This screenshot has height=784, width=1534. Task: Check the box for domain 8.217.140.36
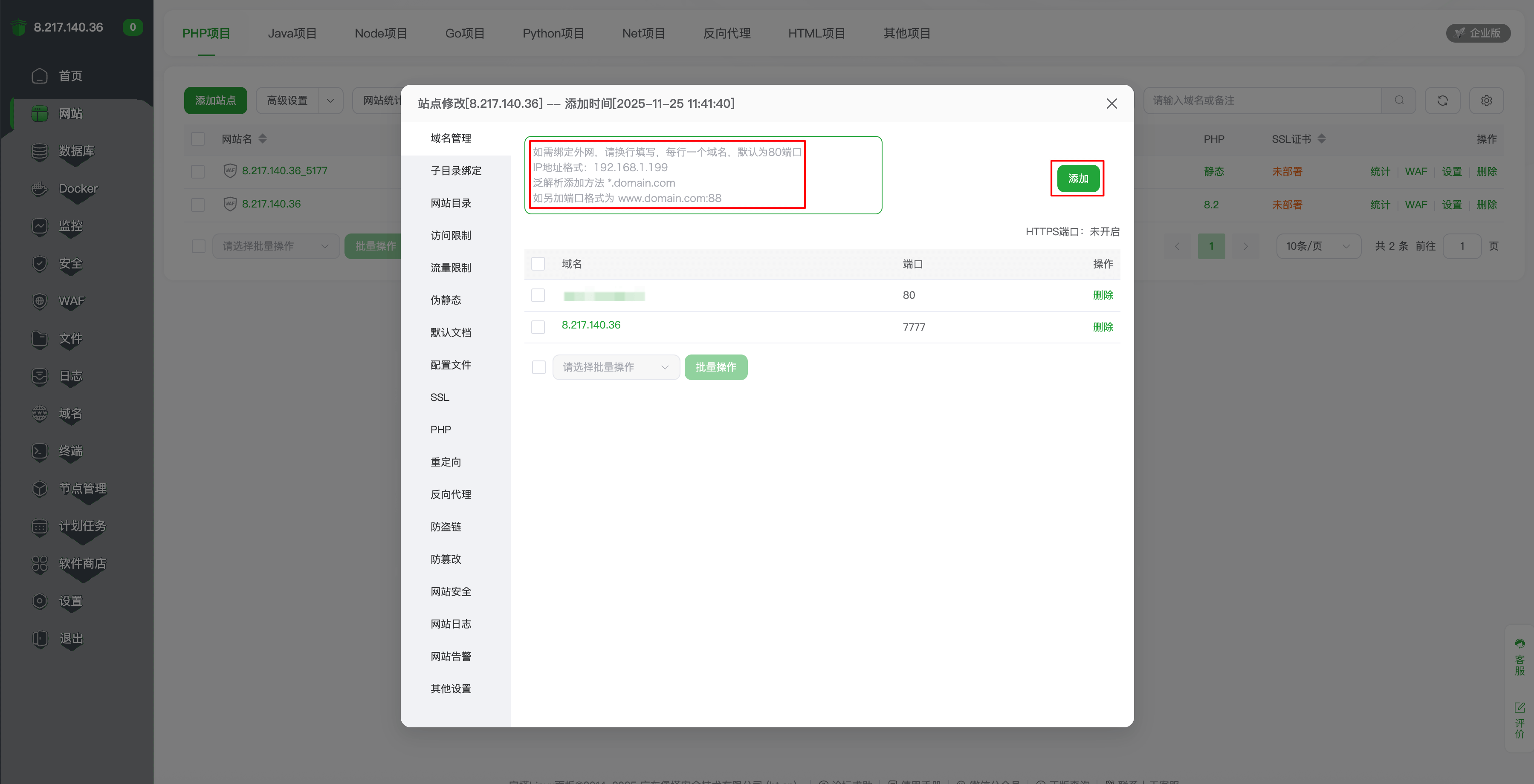tap(538, 327)
